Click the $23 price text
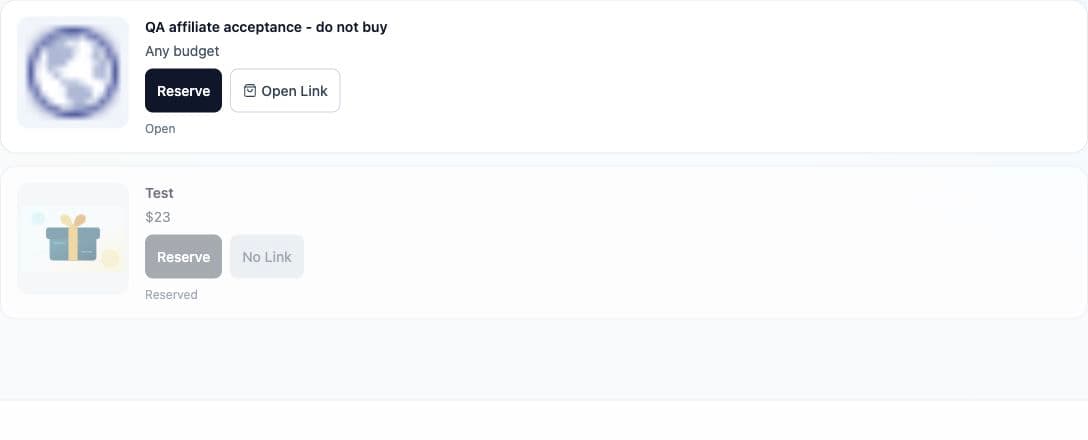The width and height of the screenshot is (1088, 440). [158, 217]
